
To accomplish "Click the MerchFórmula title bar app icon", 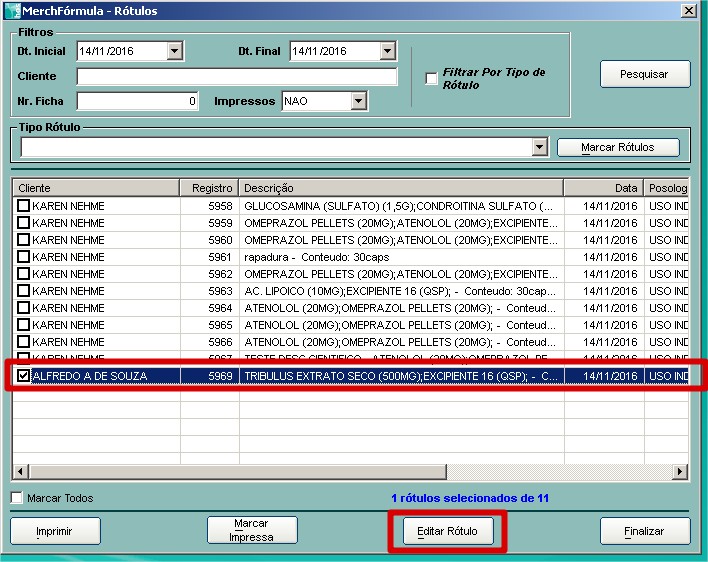I will [x=11, y=11].
